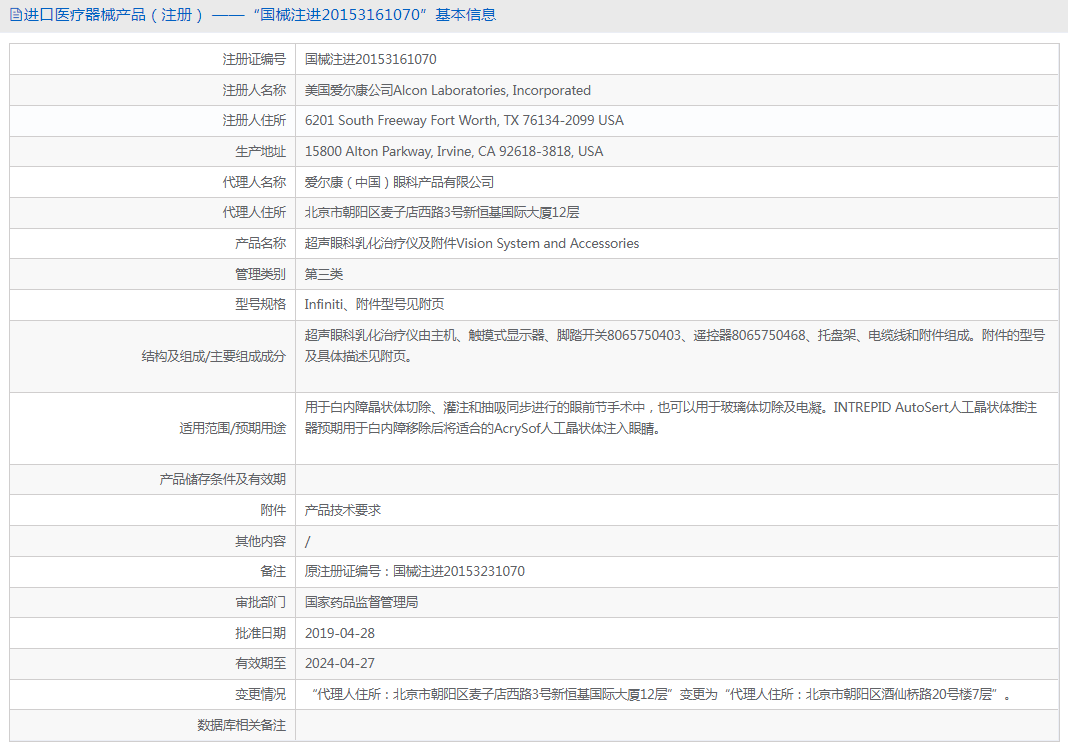1068x748 pixels.
Task: Select address 6201 South Freeway Fort Worth
Action: click(x=464, y=121)
